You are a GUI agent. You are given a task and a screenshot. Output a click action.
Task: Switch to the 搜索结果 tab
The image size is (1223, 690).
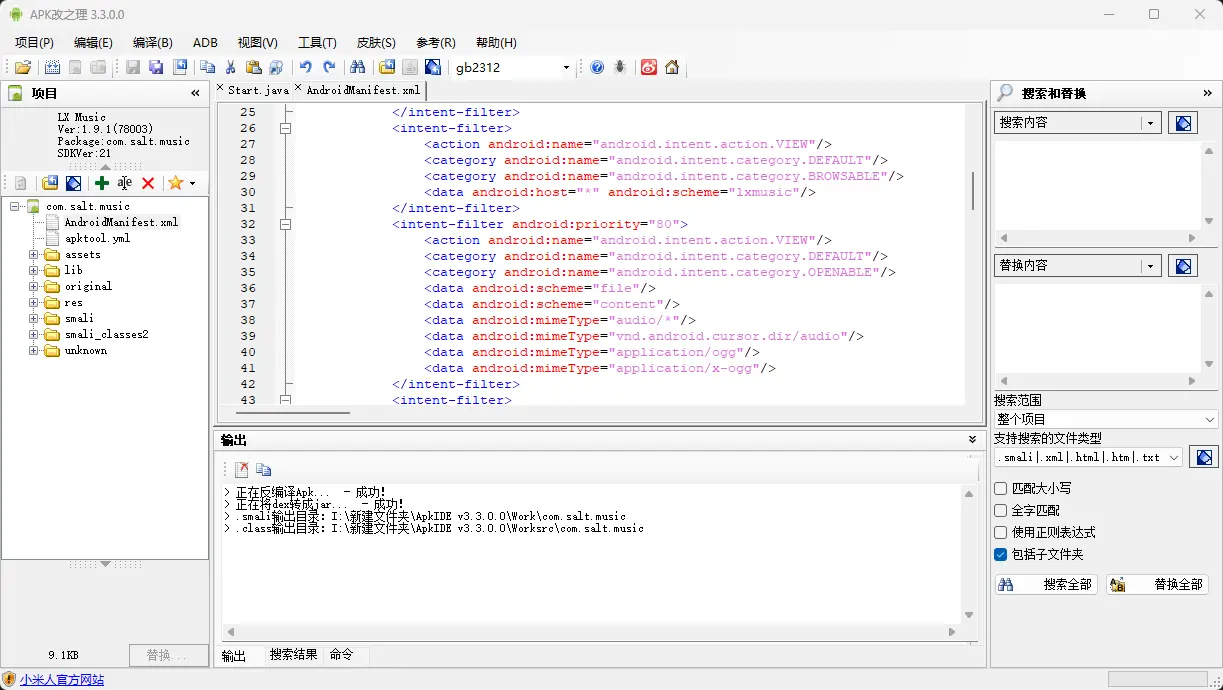point(293,654)
